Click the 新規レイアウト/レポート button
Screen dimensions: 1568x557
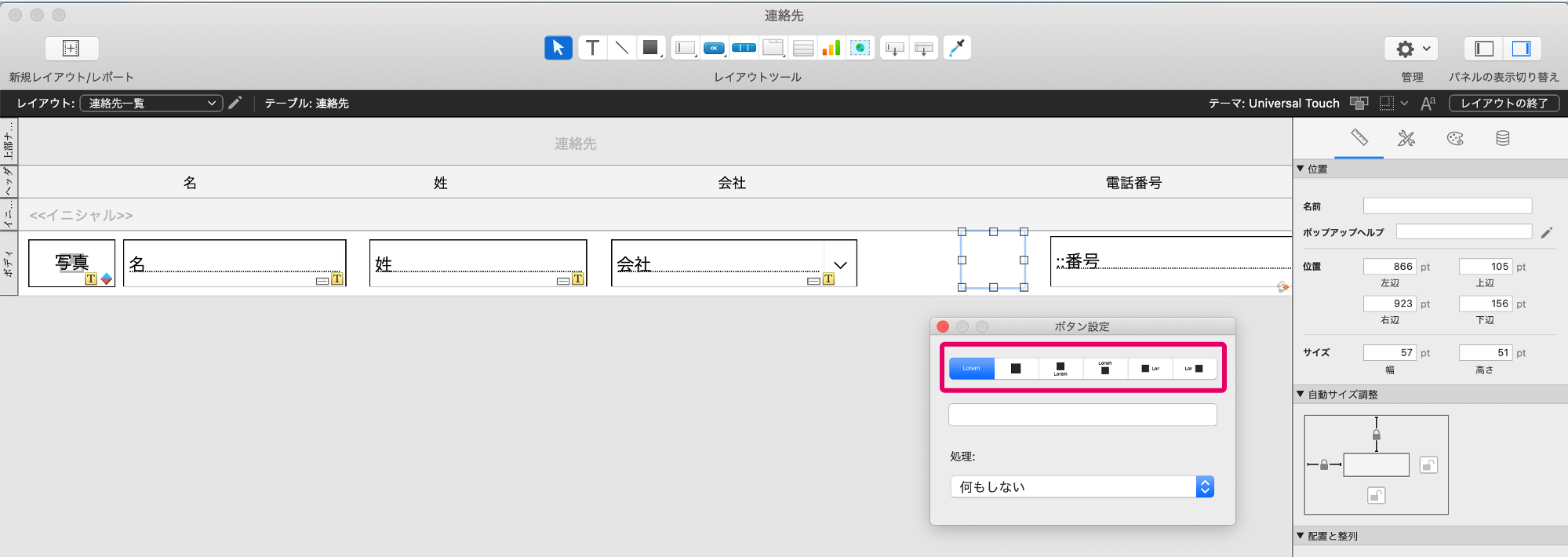[x=71, y=49]
